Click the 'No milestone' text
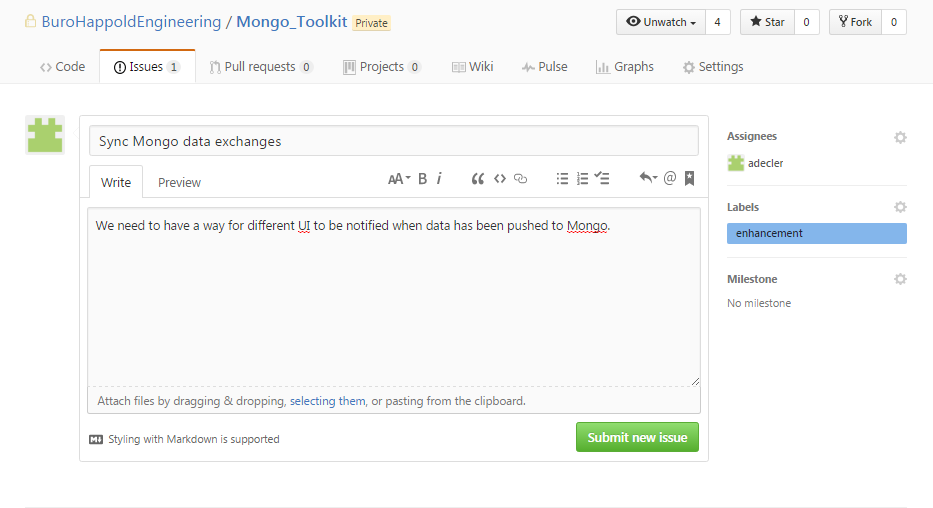Screen dimensions: 933x508 (759, 303)
